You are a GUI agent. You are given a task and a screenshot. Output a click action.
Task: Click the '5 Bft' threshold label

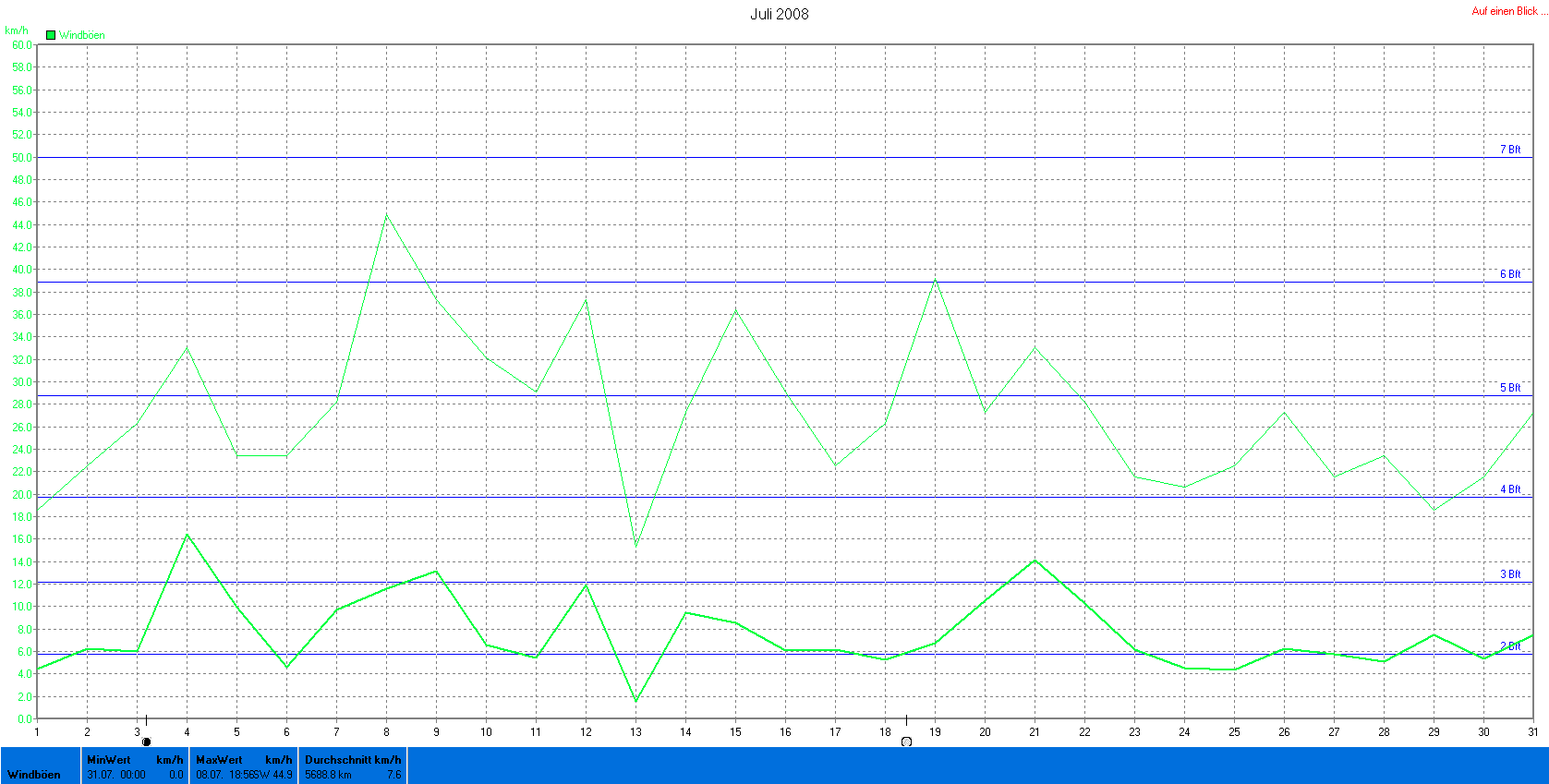tap(1510, 388)
